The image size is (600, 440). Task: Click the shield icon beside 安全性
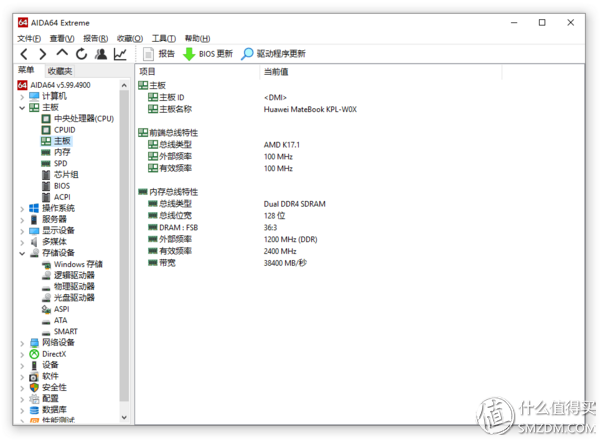pyautogui.click(x=34, y=388)
